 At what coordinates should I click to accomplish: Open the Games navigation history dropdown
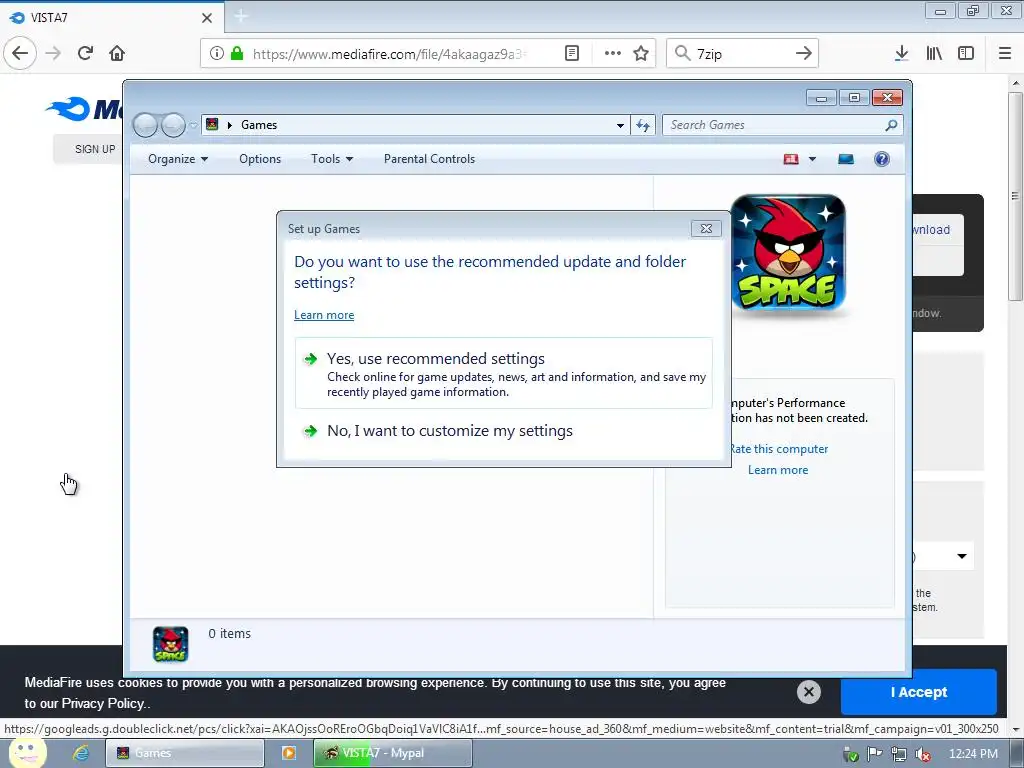(x=194, y=125)
